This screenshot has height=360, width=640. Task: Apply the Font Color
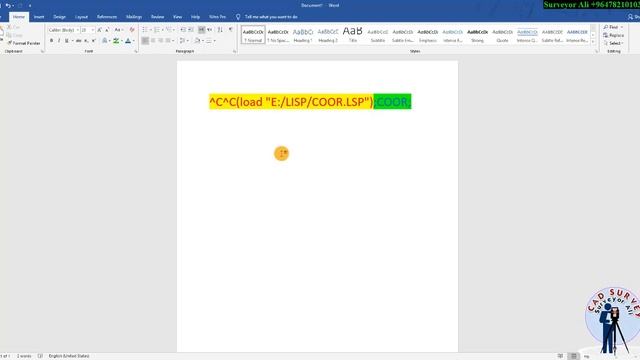(x=128, y=41)
